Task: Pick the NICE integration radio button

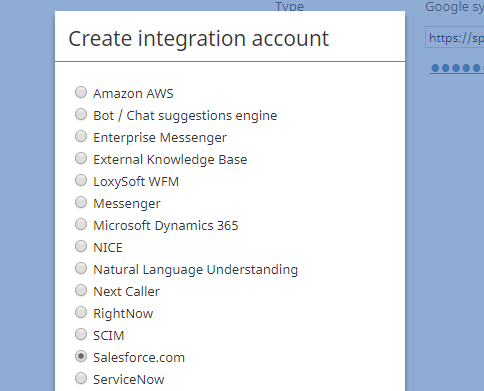Action: [x=81, y=246]
